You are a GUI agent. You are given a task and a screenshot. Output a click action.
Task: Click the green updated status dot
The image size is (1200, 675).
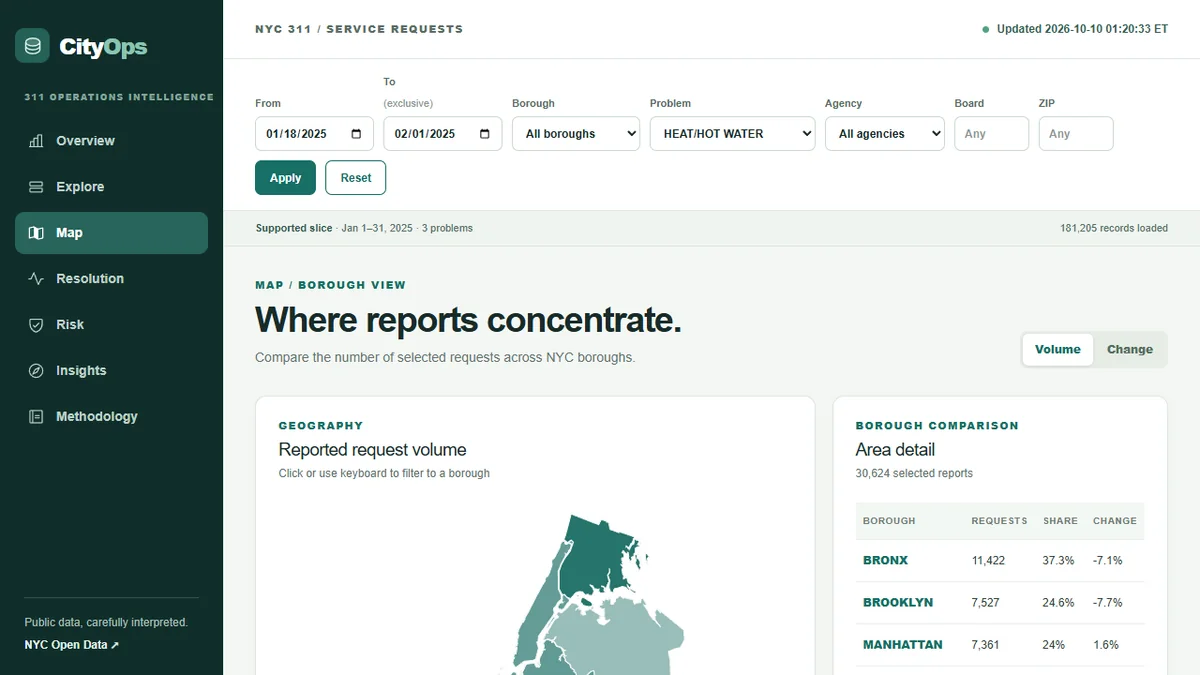pyautogui.click(x=985, y=30)
